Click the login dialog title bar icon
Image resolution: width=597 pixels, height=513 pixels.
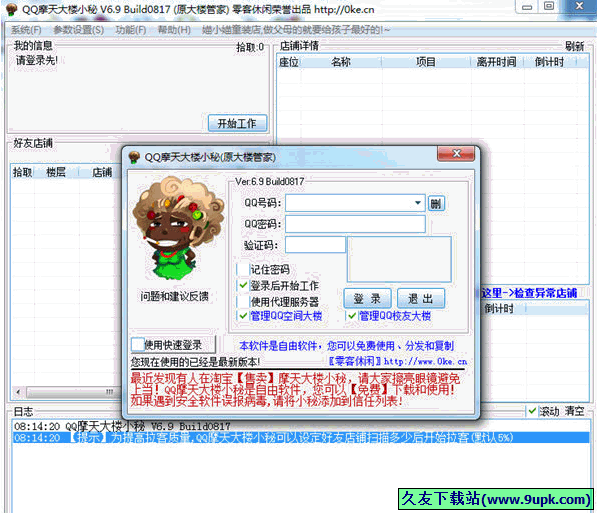pos(134,157)
